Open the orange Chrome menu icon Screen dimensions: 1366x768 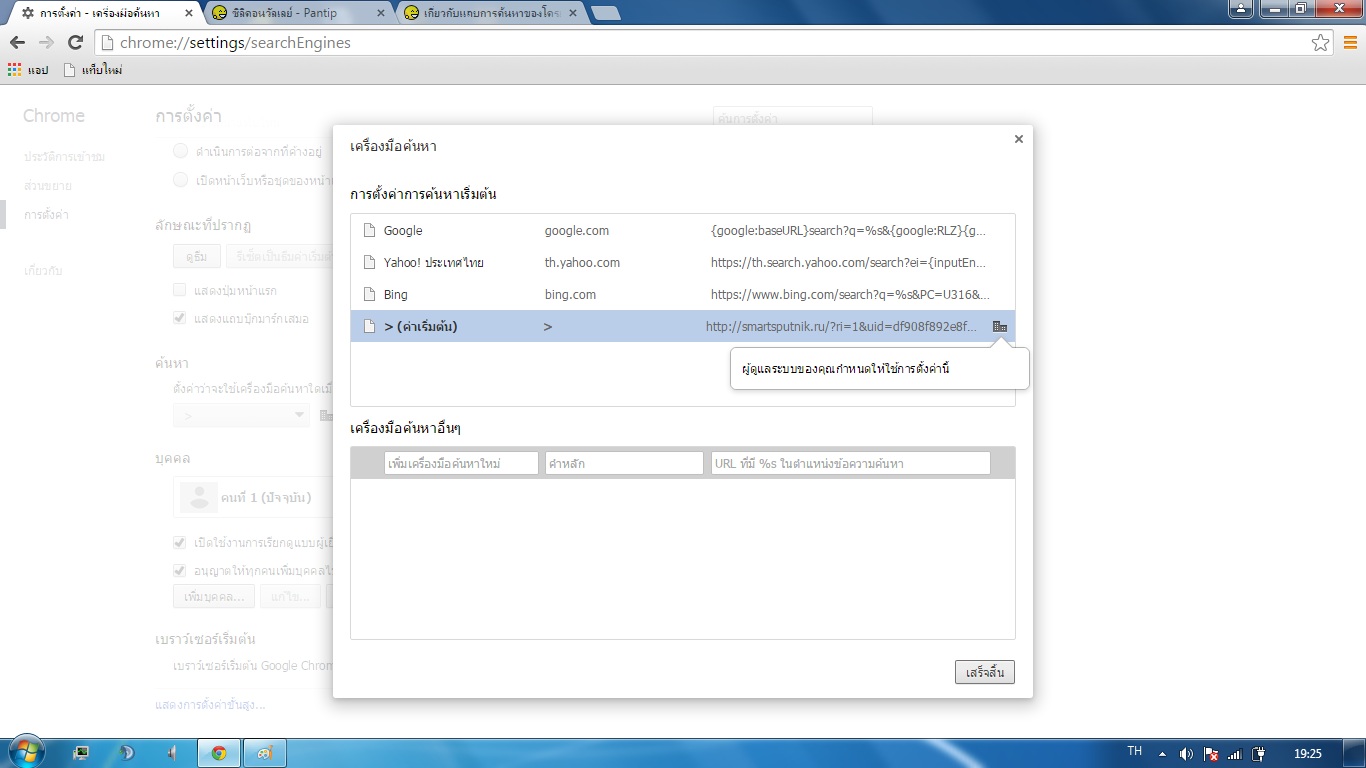point(1350,43)
